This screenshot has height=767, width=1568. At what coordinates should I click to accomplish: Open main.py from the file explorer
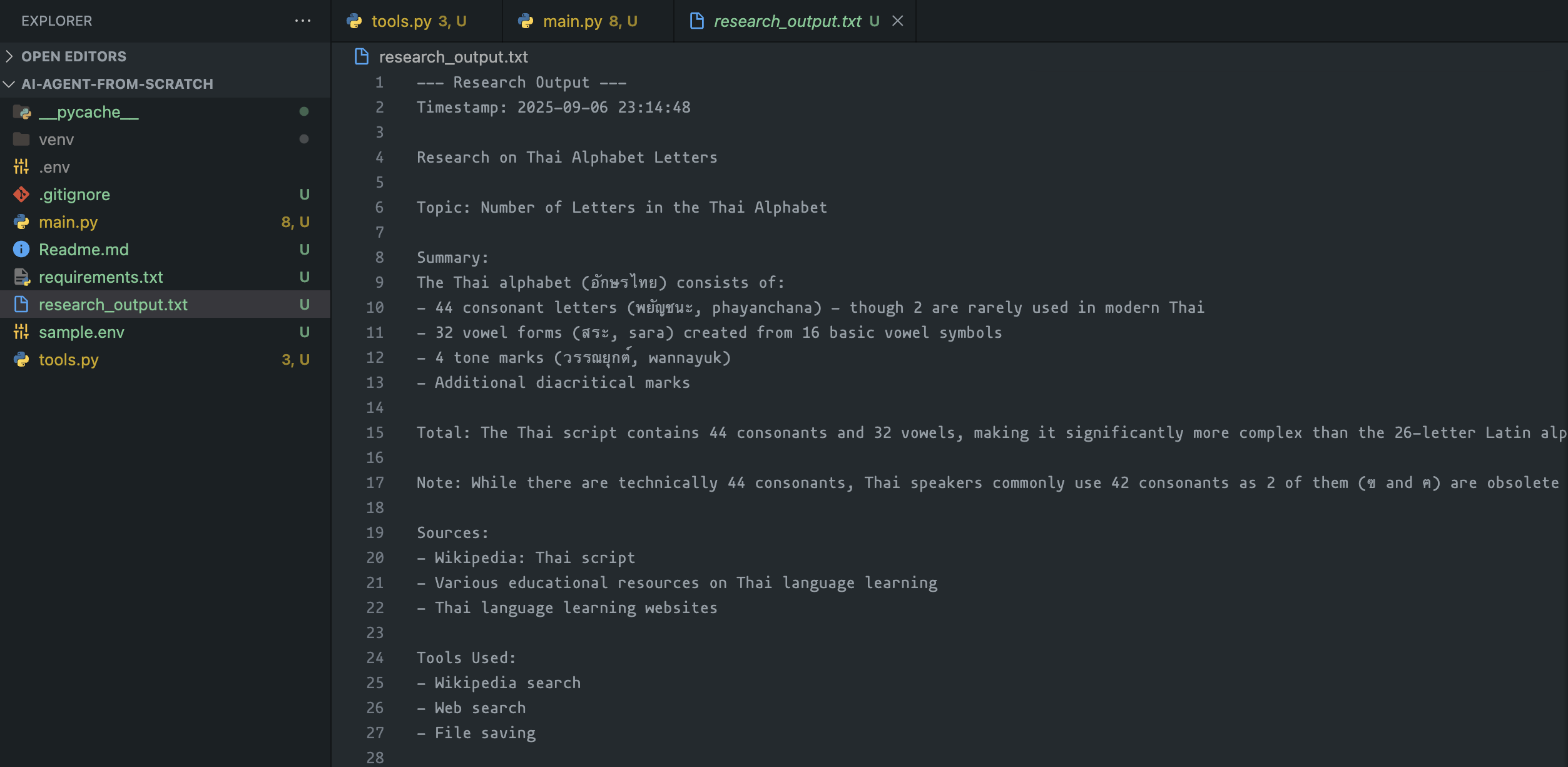[x=68, y=222]
